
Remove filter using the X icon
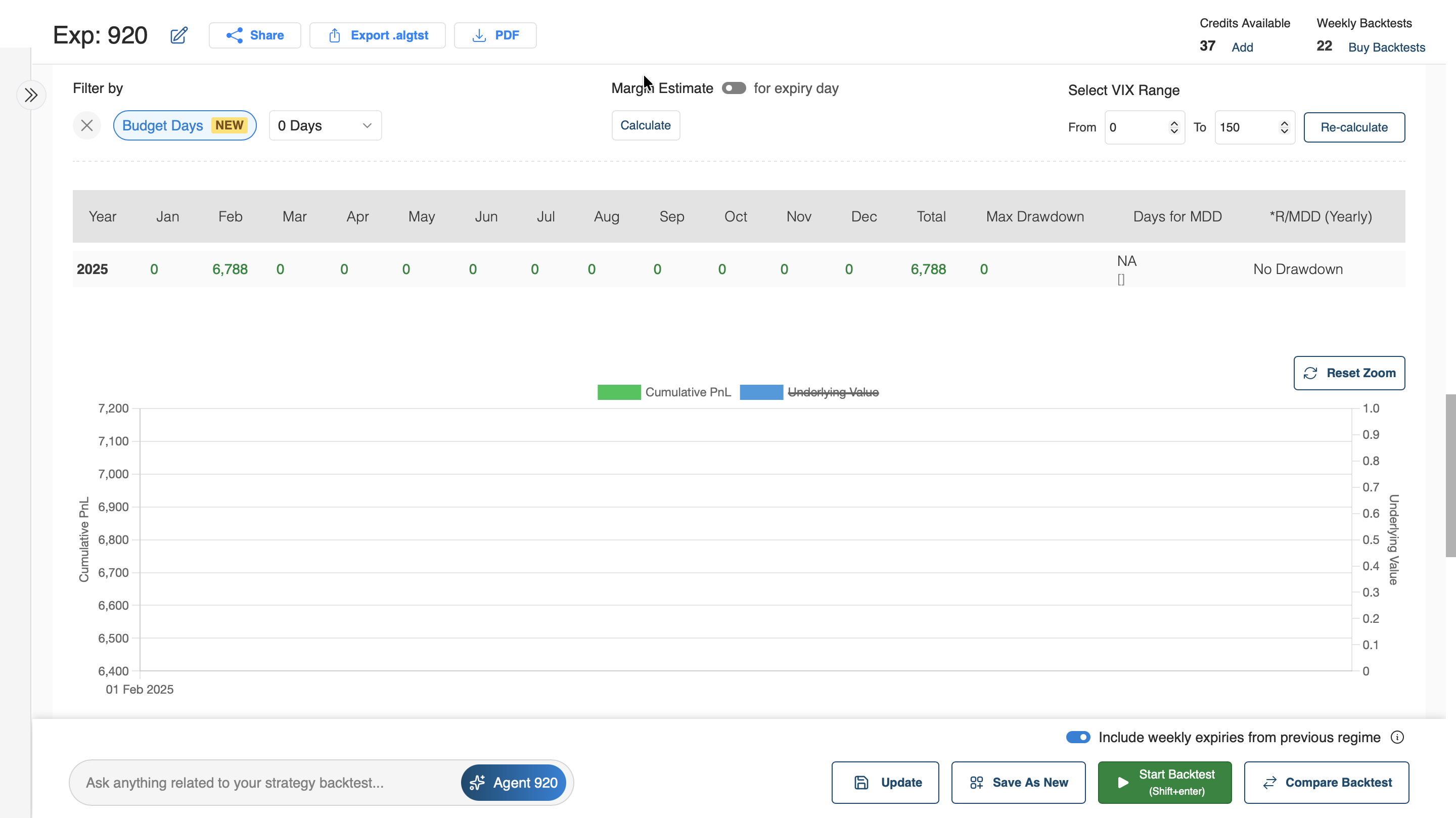(86, 125)
